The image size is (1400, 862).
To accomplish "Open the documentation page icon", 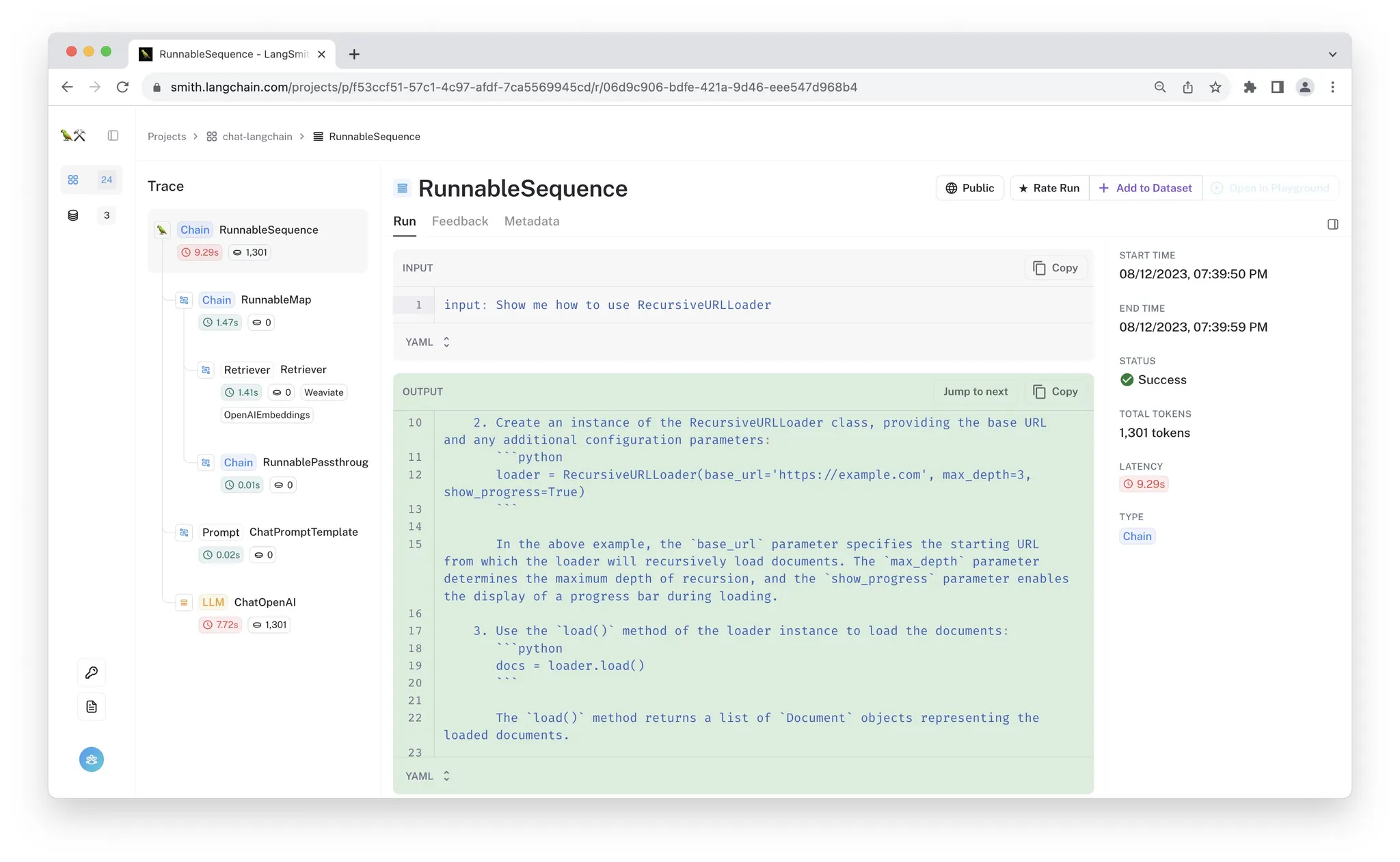I will 92,707.
